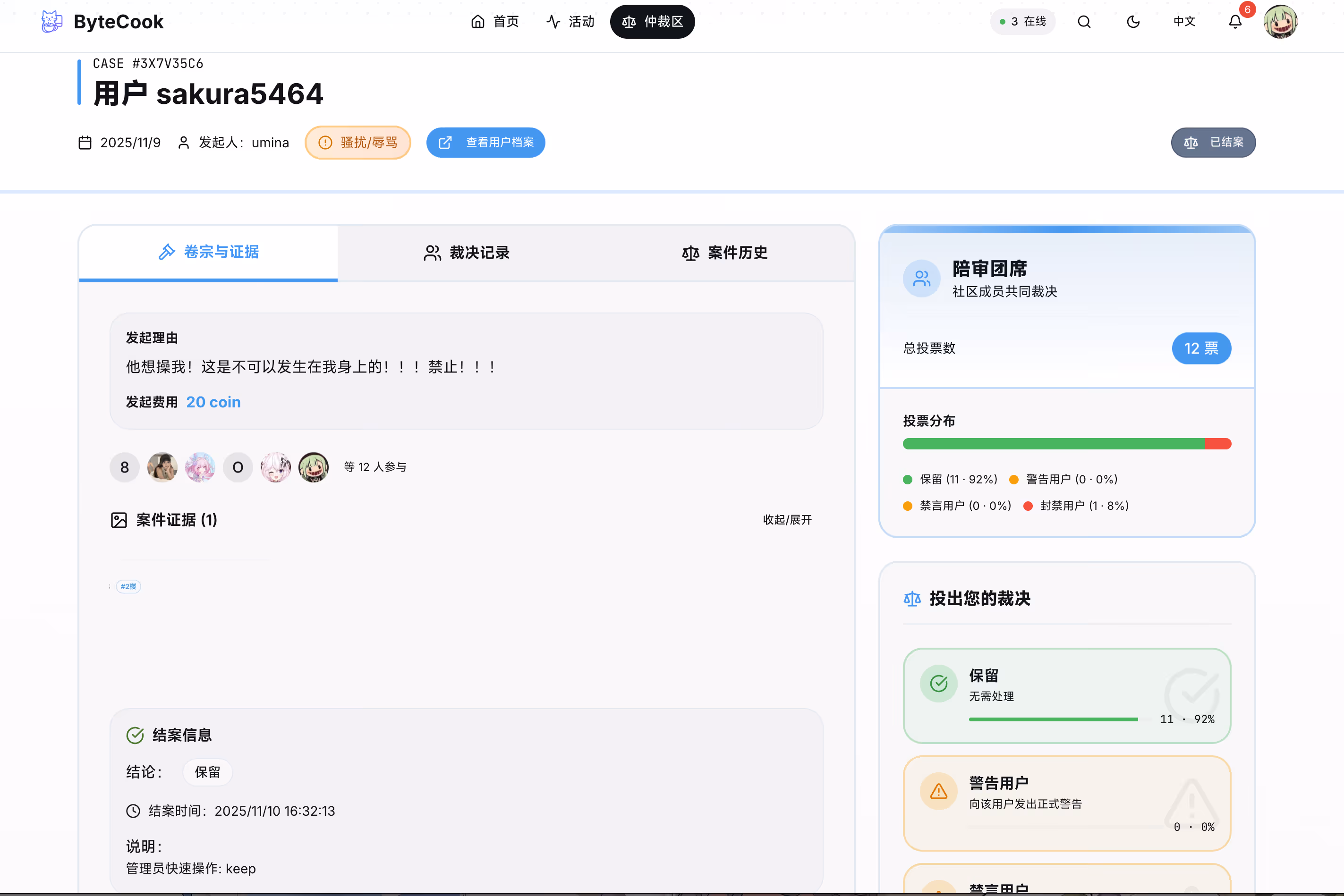1344x896 pixels.
Task: Click the jury people icon beside 陪审团席
Action: (x=921, y=279)
